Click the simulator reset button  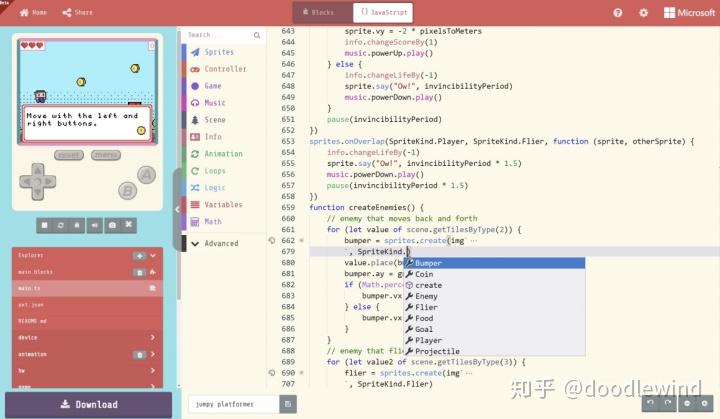coord(69,155)
